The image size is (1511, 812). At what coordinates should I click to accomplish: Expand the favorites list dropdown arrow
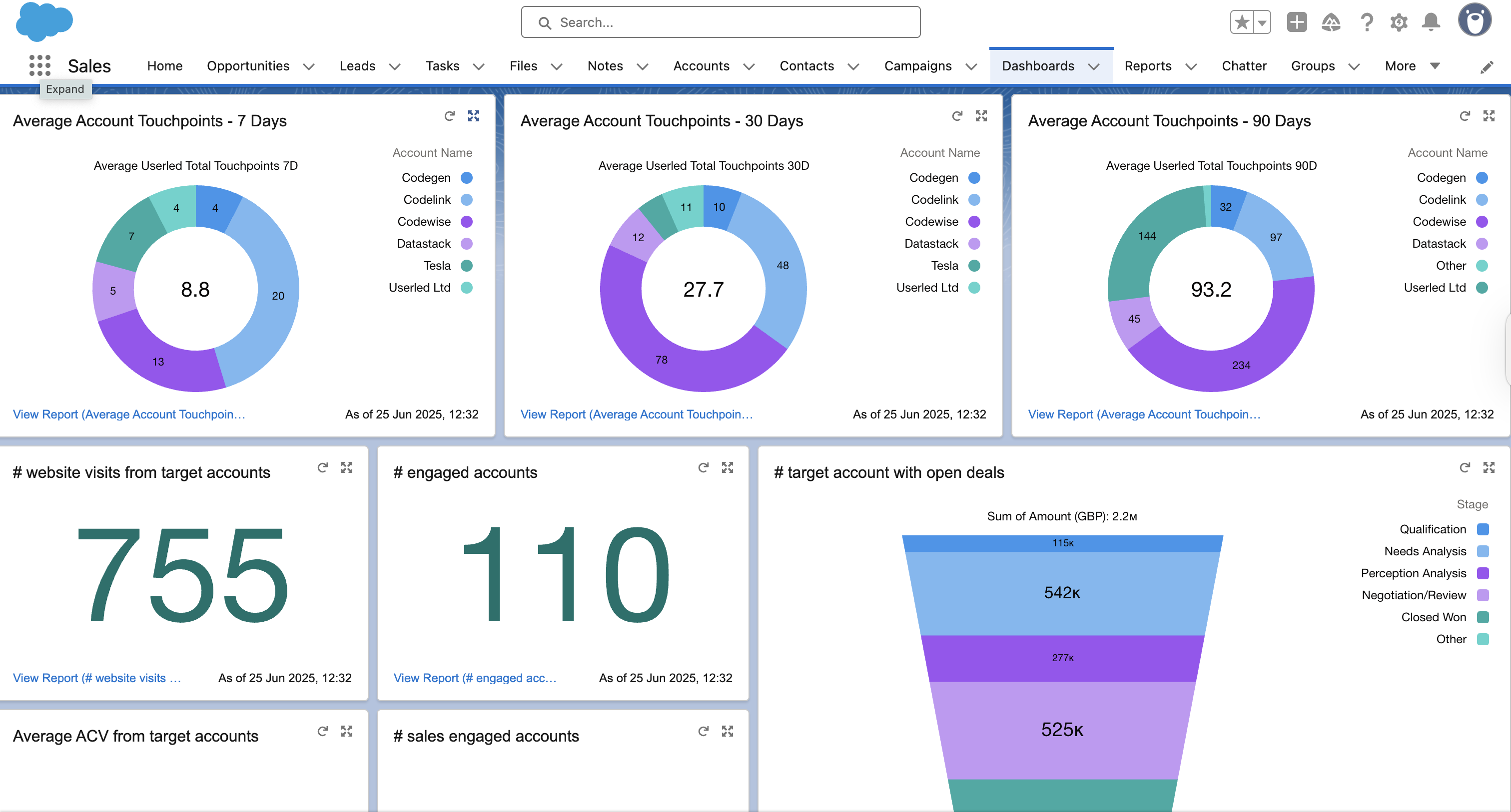click(x=1262, y=22)
